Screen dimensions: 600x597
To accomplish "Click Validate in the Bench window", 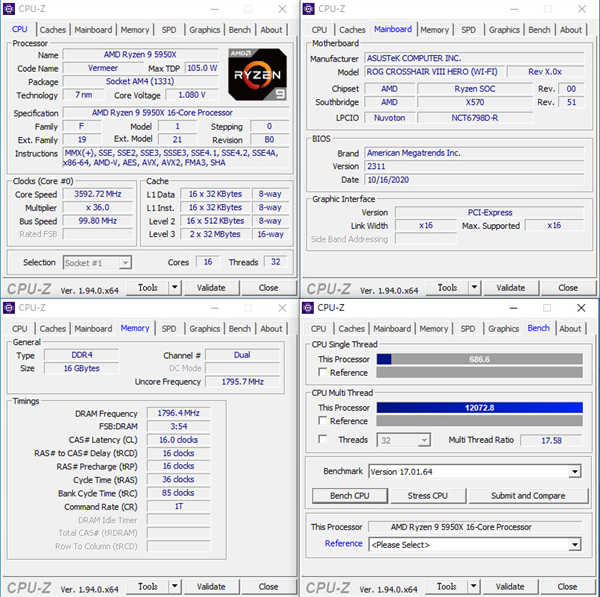I will pos(510,587).
